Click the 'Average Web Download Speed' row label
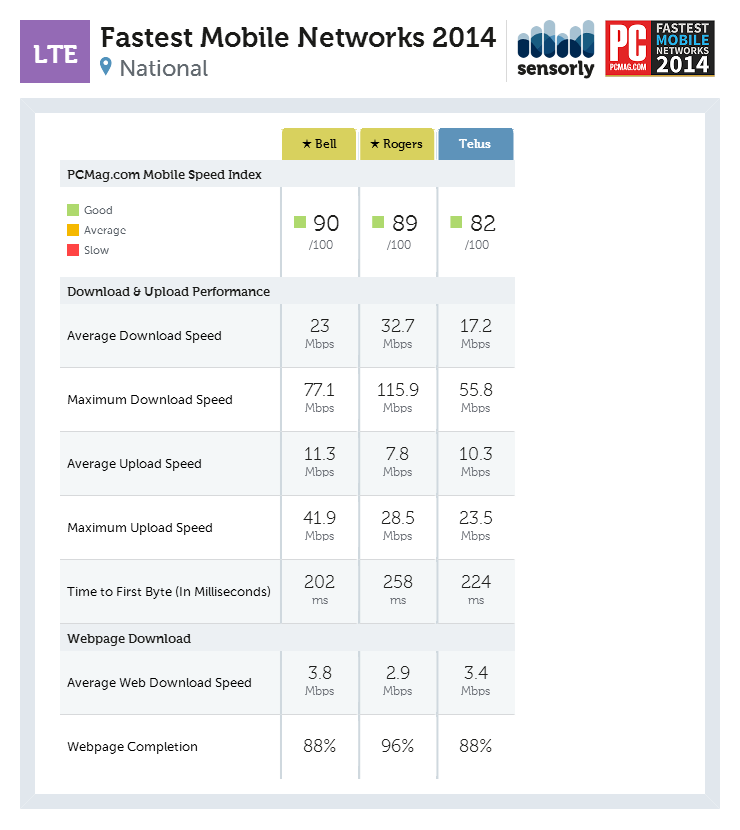The width and height of the screenshot is (740, 830). (159, 683)
